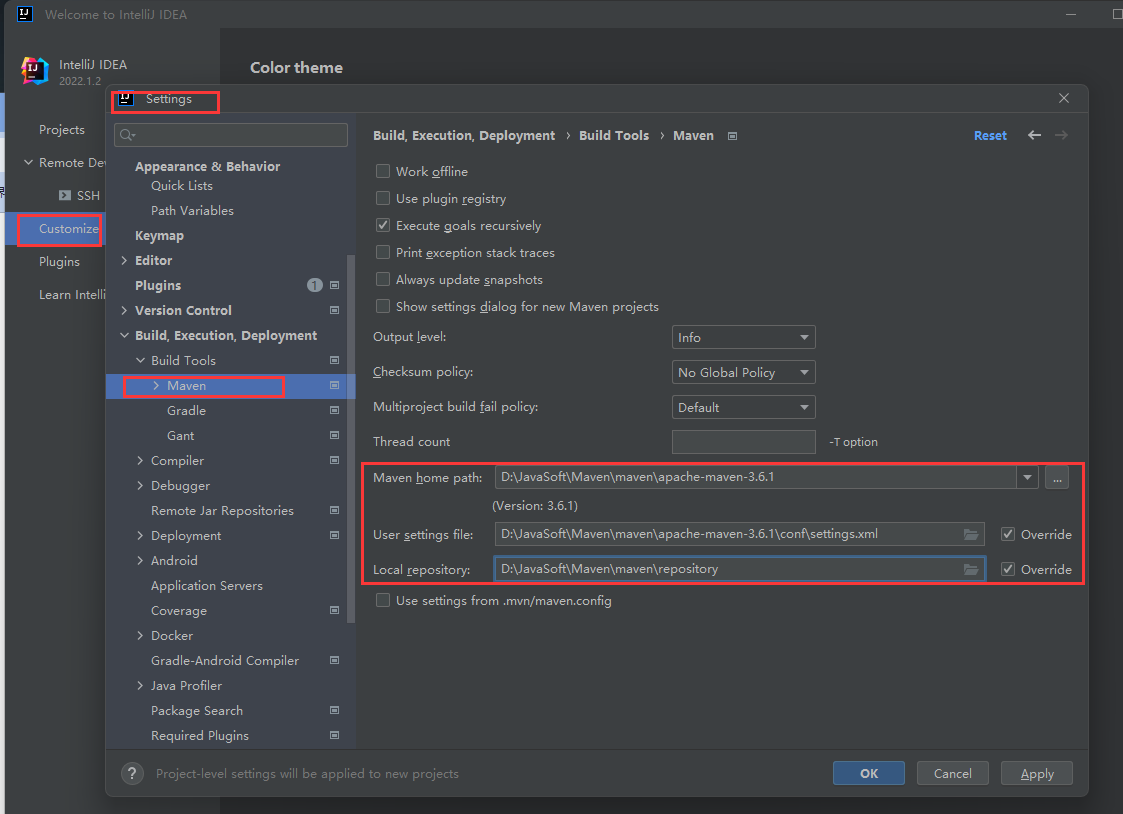The image size is (1123, 814).
Task: Collapse the Build Tools node
Action: 140,360
